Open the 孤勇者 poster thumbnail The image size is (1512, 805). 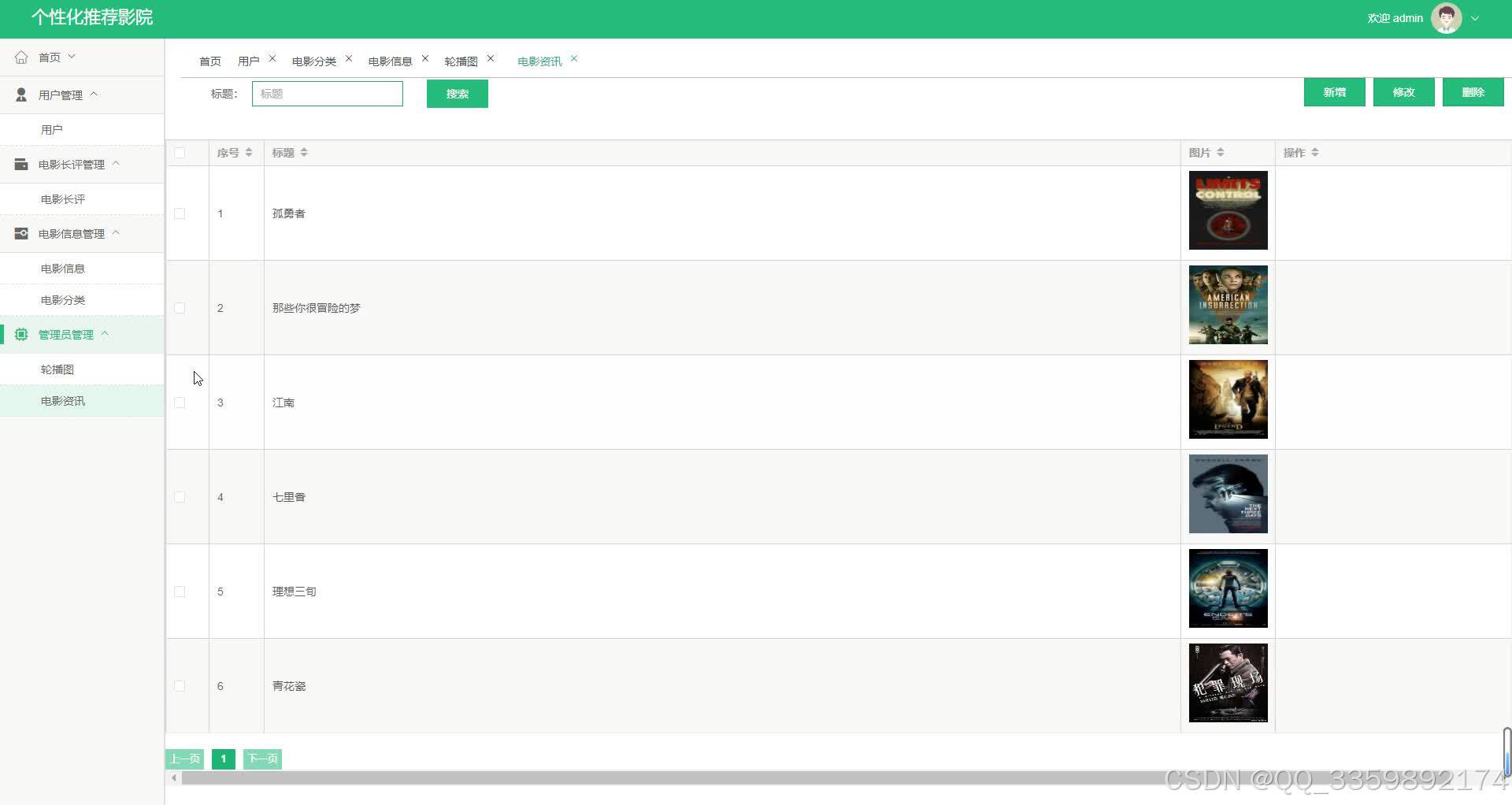pyautogui.click(x=1228, y=210)
